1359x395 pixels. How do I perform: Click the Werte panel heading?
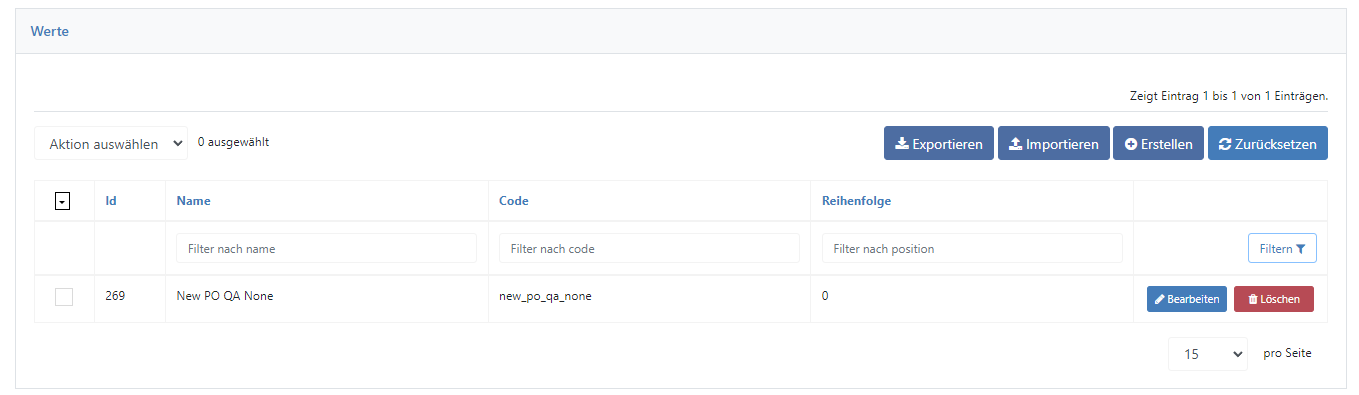coord(50,31)
